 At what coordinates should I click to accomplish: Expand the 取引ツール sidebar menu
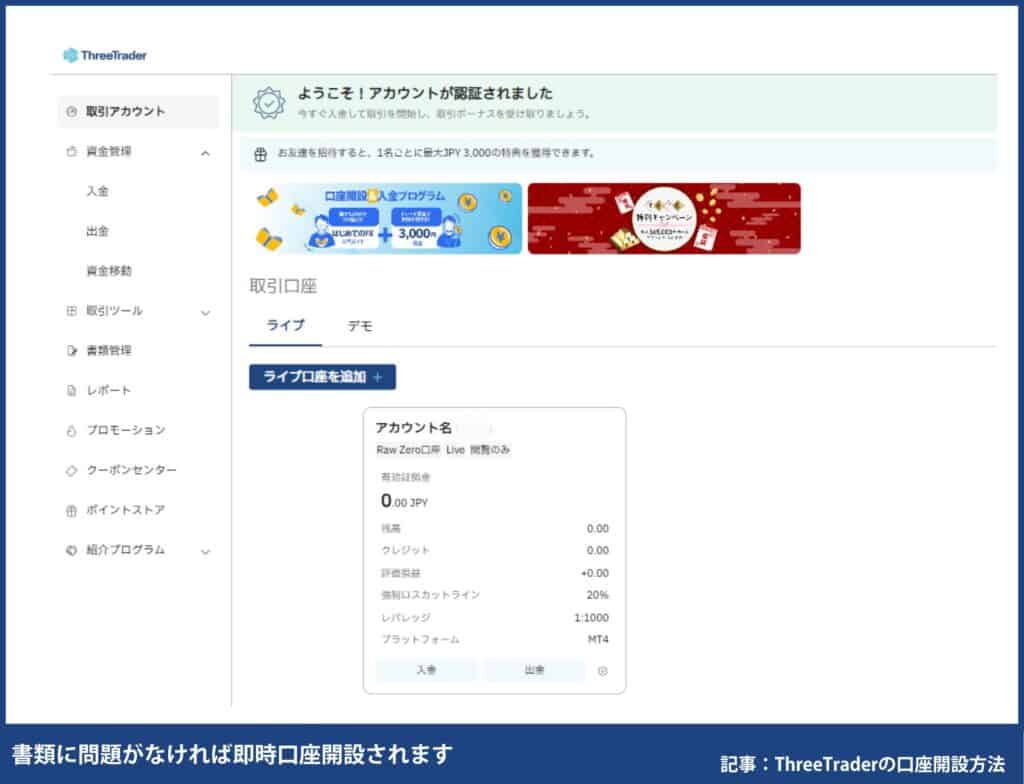[x=206, y=311]
